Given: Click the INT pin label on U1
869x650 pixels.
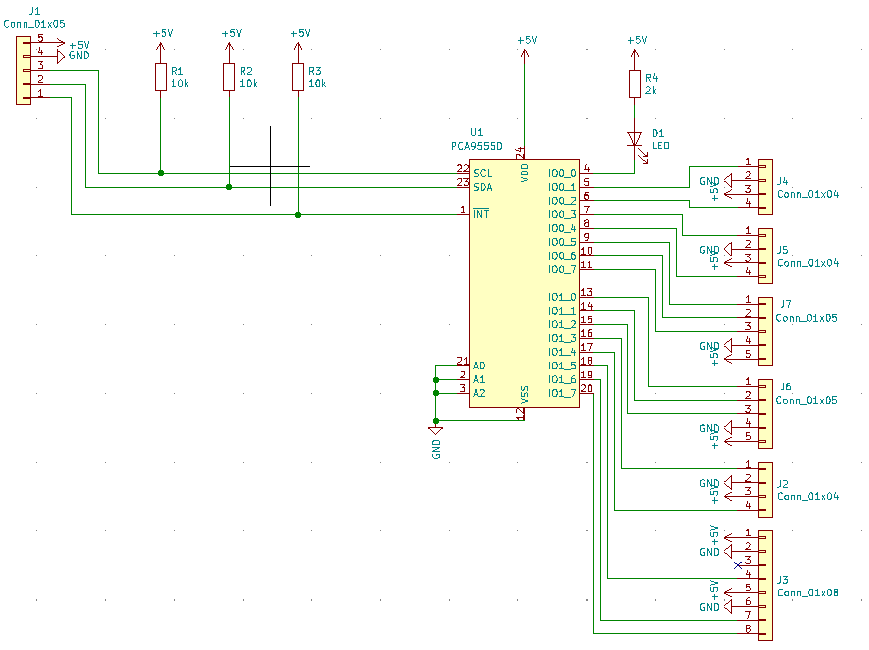Looking at the screenshot, I should point(481,214).
